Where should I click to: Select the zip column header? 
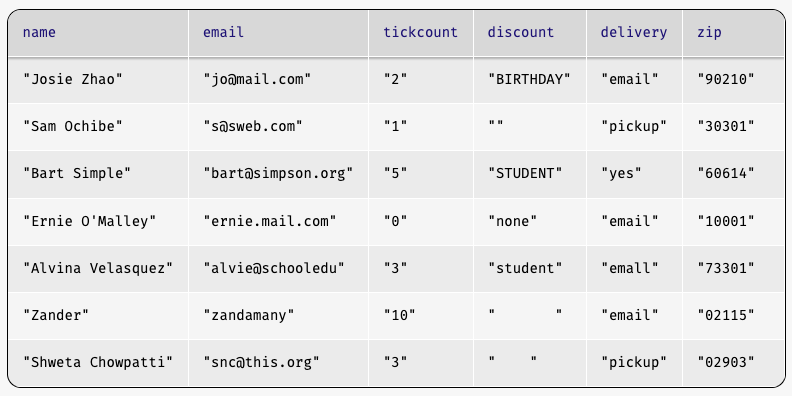(x=733, y=33)
